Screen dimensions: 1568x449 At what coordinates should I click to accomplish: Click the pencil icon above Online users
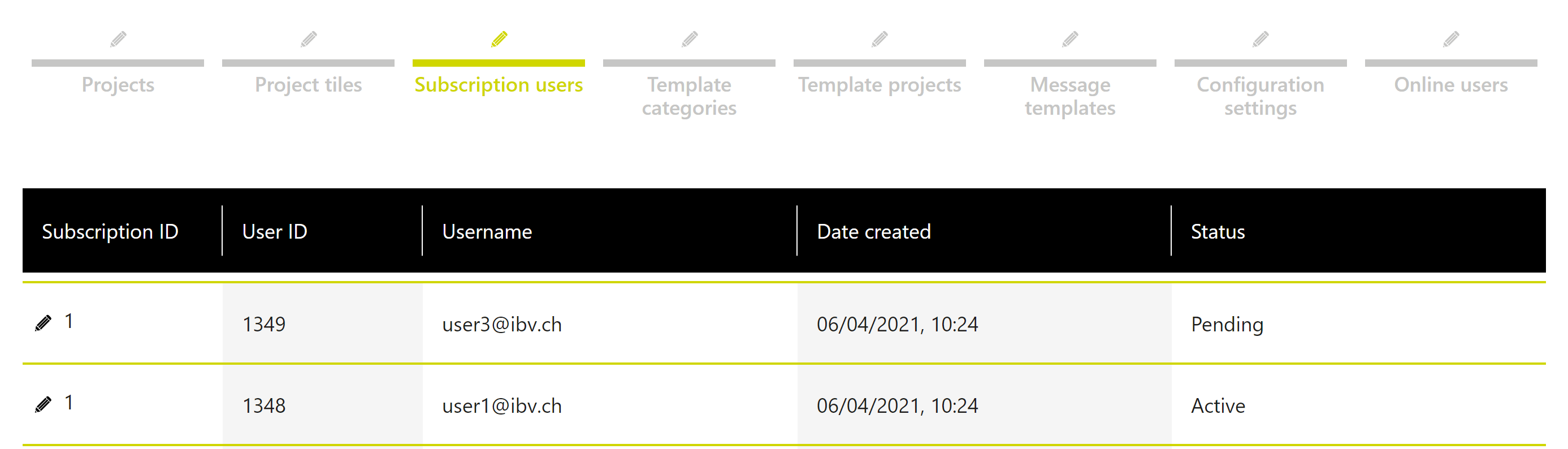1451,40
